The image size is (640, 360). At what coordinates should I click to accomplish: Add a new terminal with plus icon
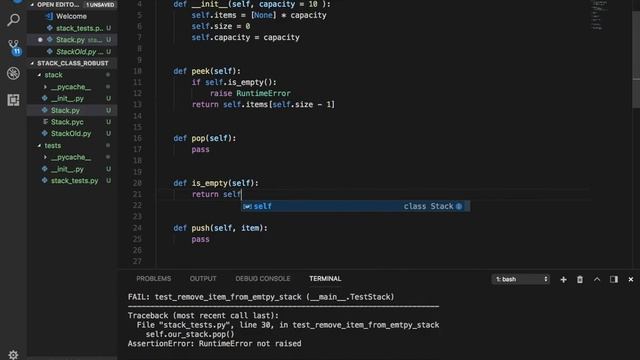click(563, 280)
